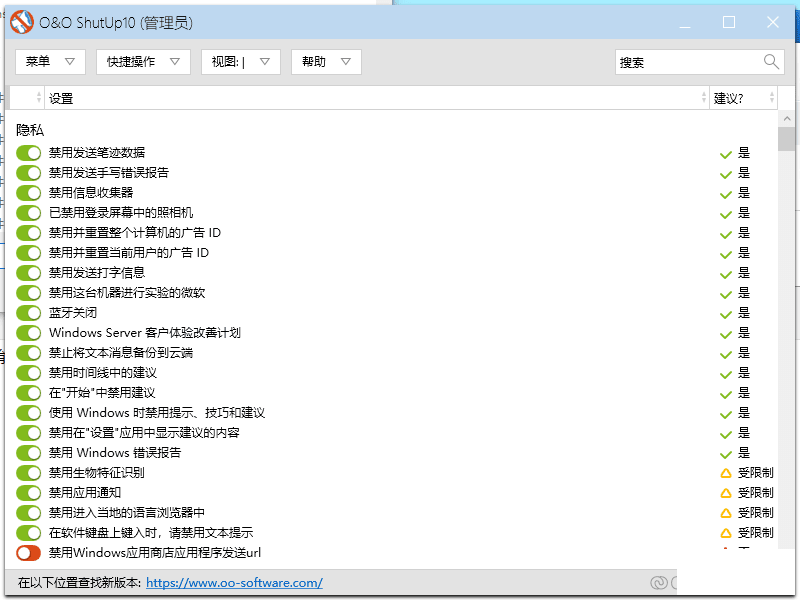Click the green checkmark beside 禁用信息收集器
This screenshot has height=600, width=800.
click(x=726, y=194)
